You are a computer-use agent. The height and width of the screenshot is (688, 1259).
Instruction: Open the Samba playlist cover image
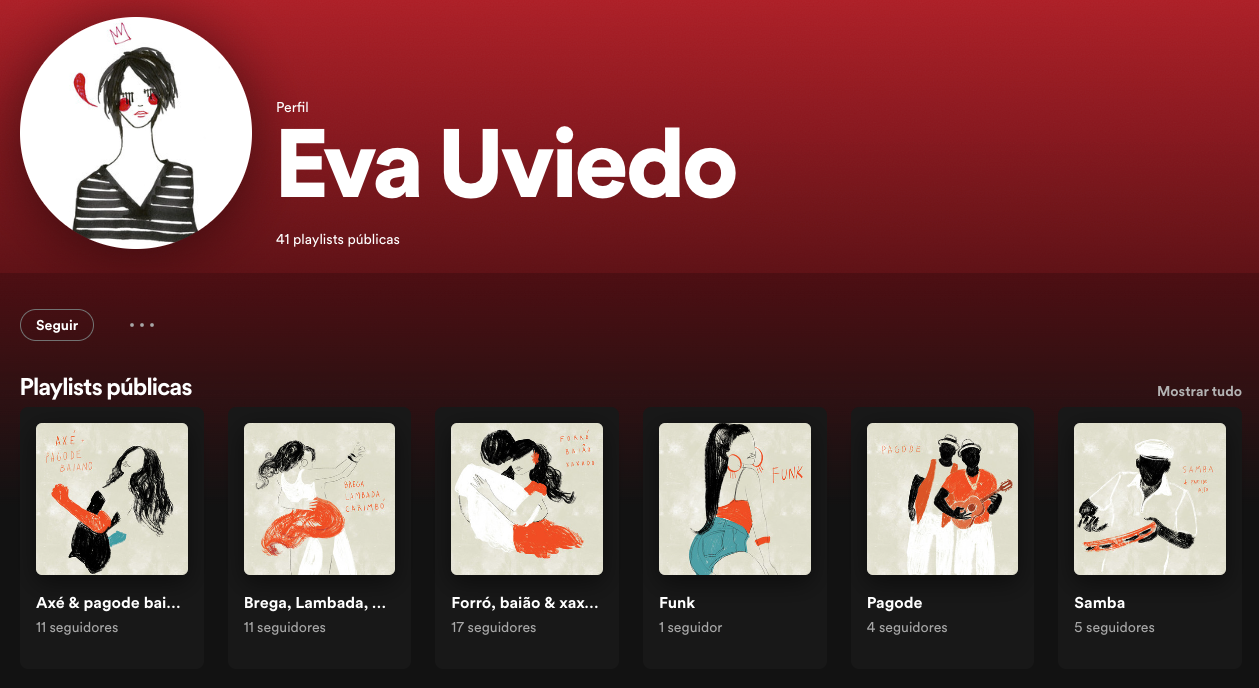(1150, 499)
